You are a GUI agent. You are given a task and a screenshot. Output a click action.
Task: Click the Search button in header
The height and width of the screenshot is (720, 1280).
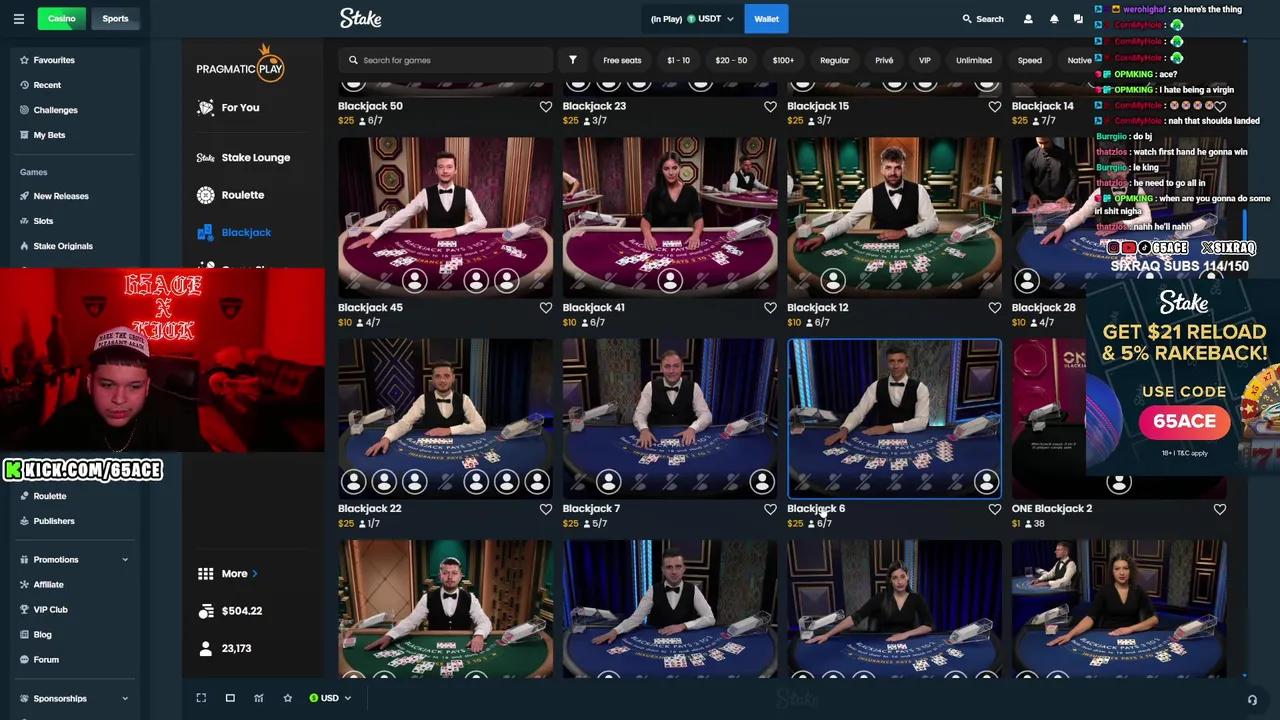coord(983,19)
